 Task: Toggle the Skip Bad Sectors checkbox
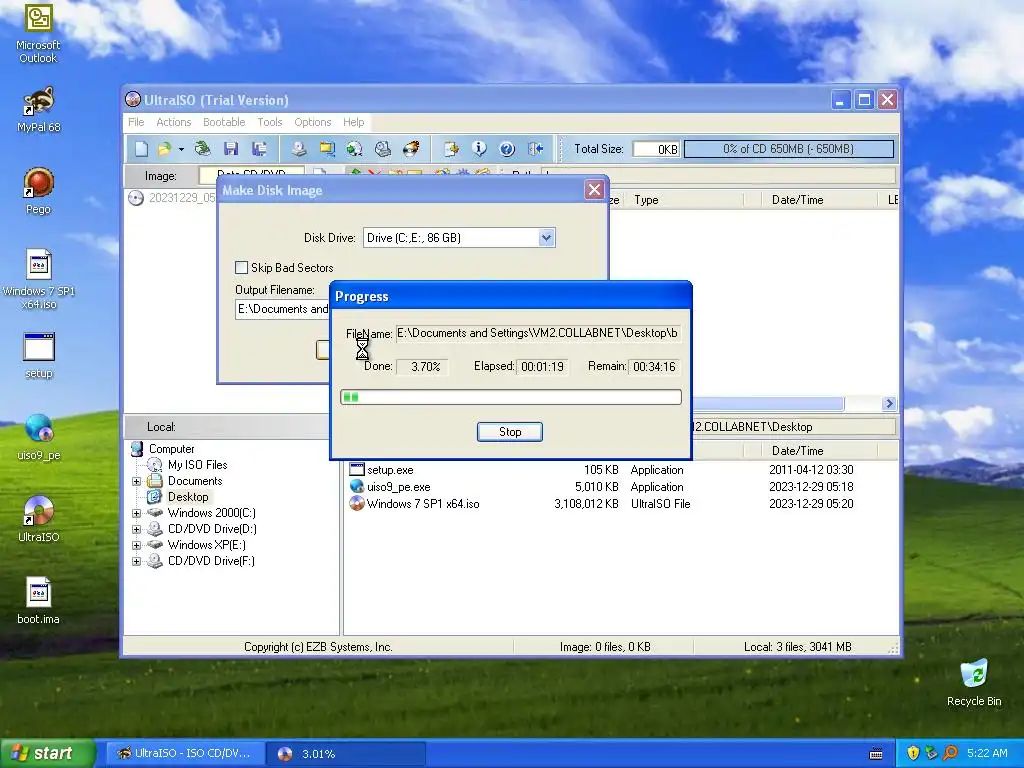point(242,268)
